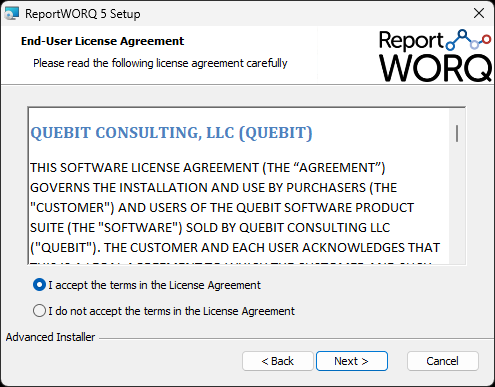This screenshot has width=495, height=387.
Task: Click the "Please read the following license agreement" subtitle
Action: coord(160,63)
